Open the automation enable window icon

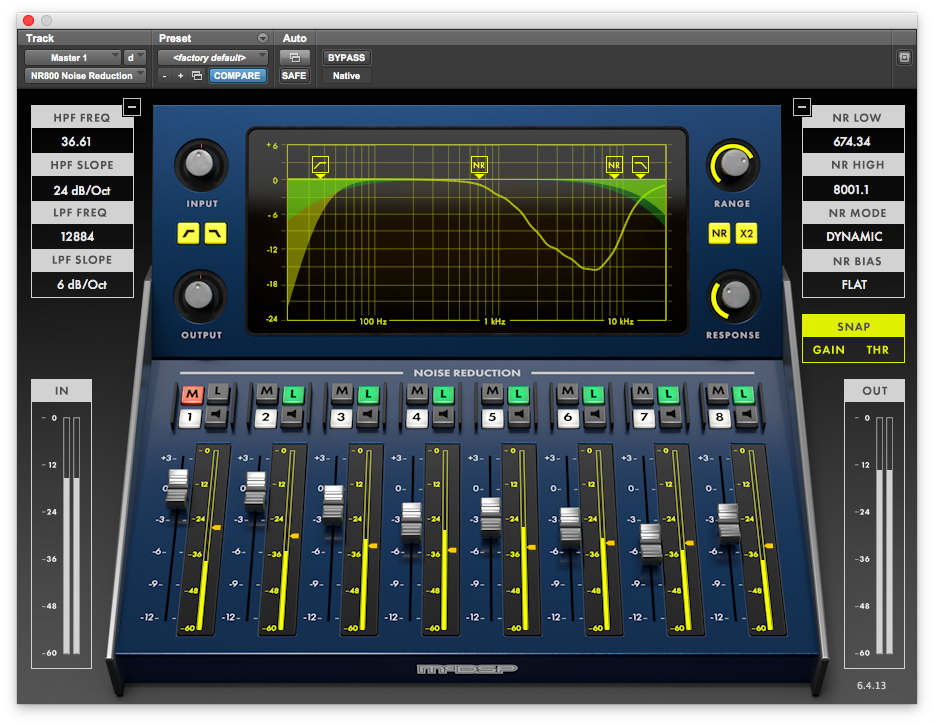(x=294, y=58)
